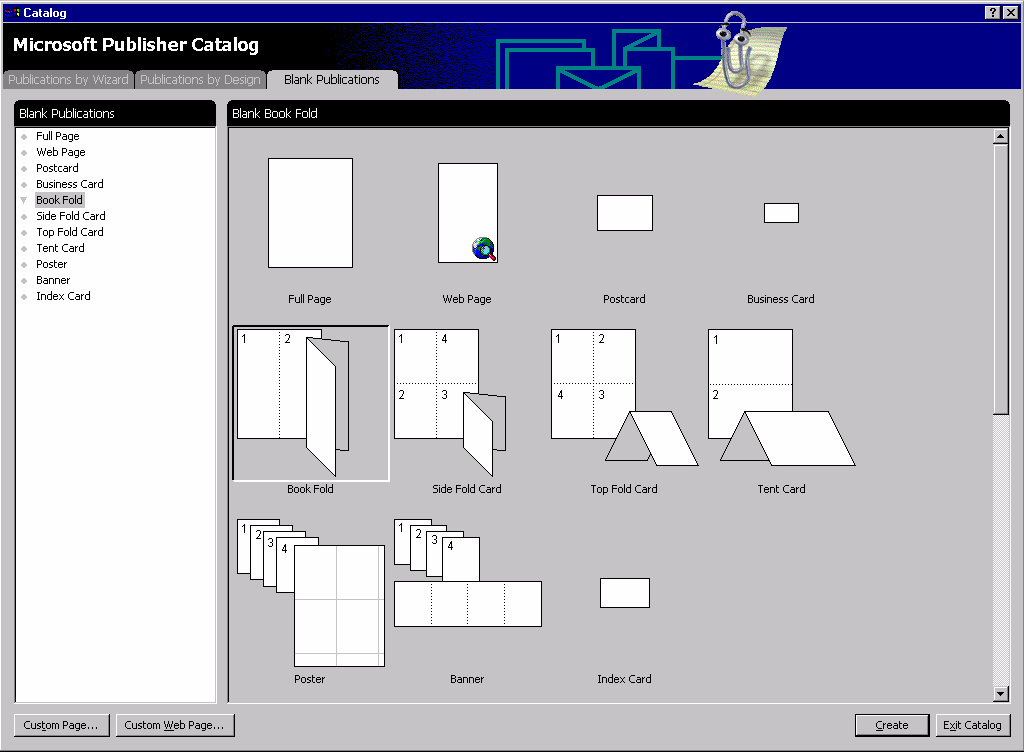
Task: Pick the Top Fold Card thumbnail
Action: [624, 398]
